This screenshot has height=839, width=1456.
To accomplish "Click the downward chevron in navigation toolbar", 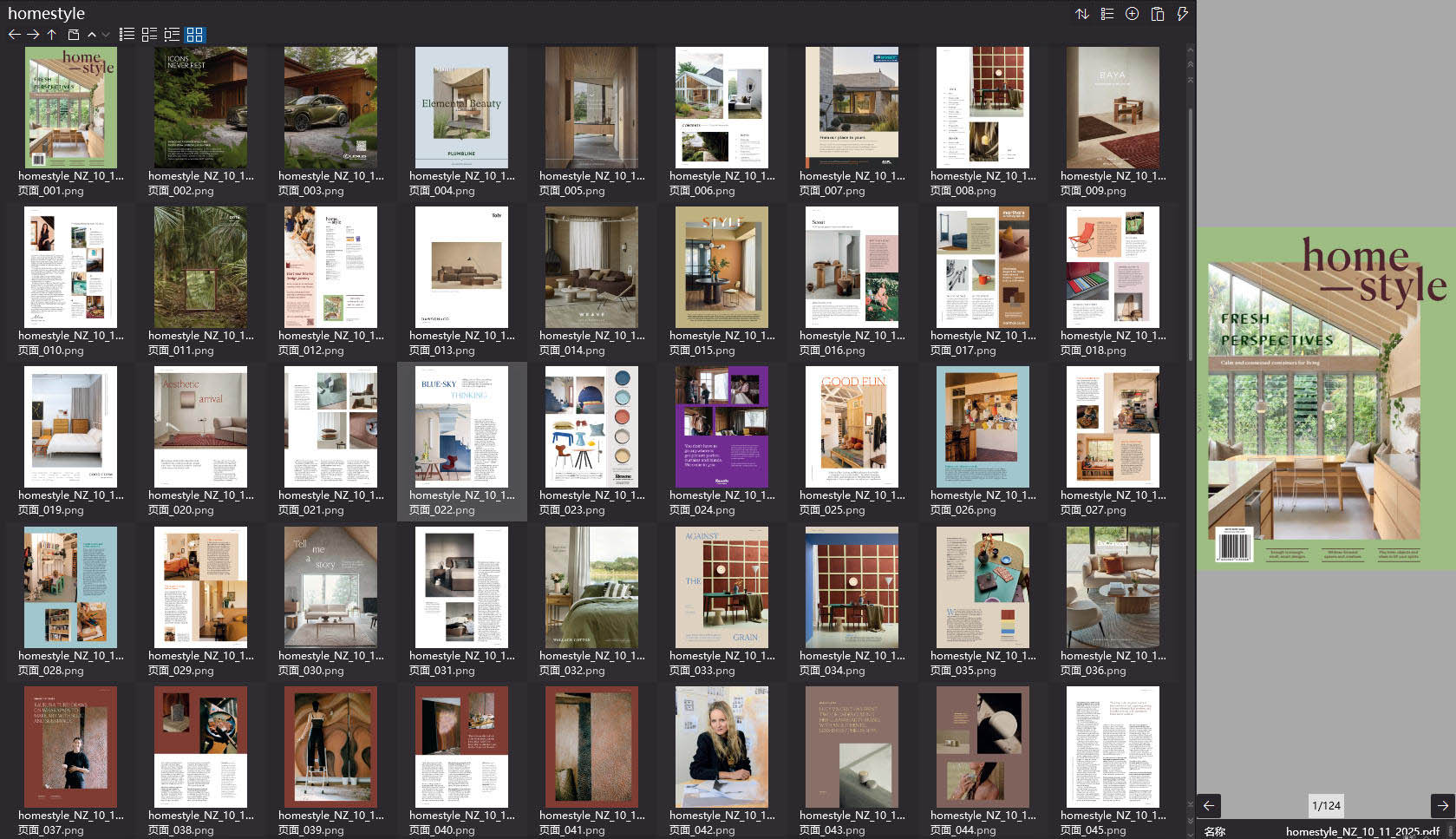I will pyautogui.click(x=106, y=35).
